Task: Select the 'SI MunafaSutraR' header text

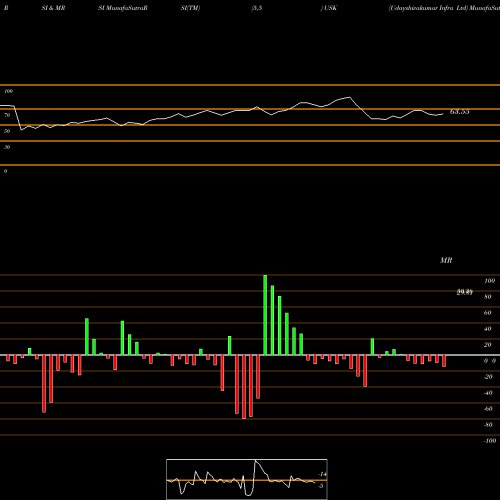Action: pos(123,8)
